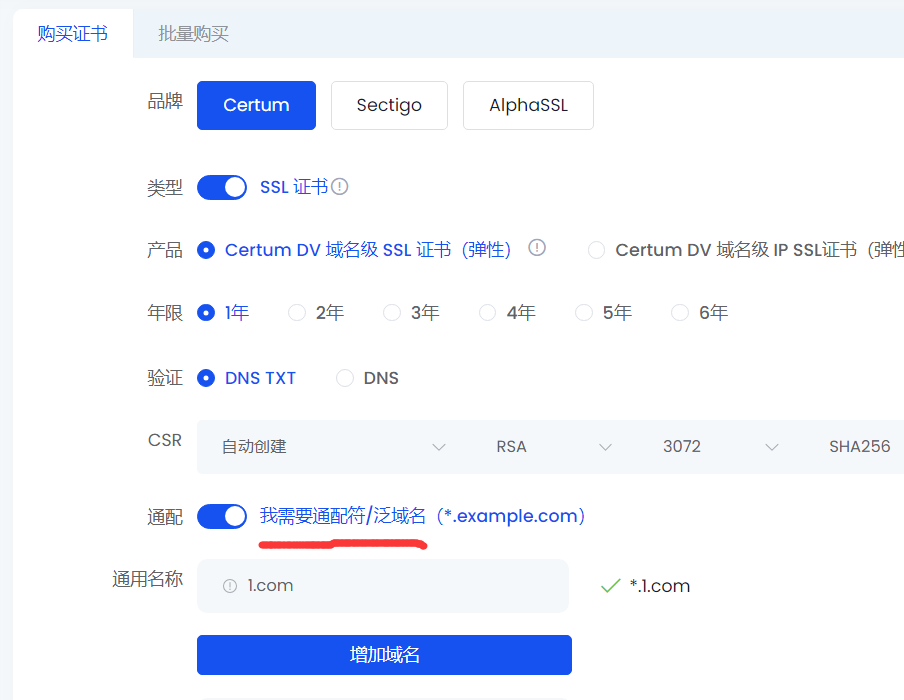Open the 购买证书 tab
Image resolution: width=904 pixels, height=700 pixels.
[x=72, y=34]
